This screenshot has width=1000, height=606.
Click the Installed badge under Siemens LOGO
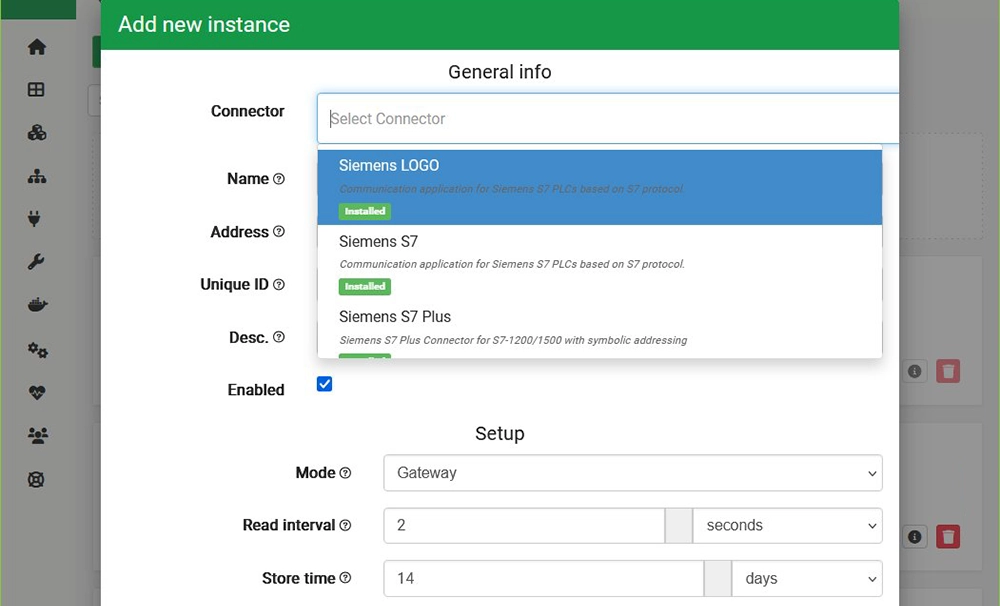[x=365, y=211]
